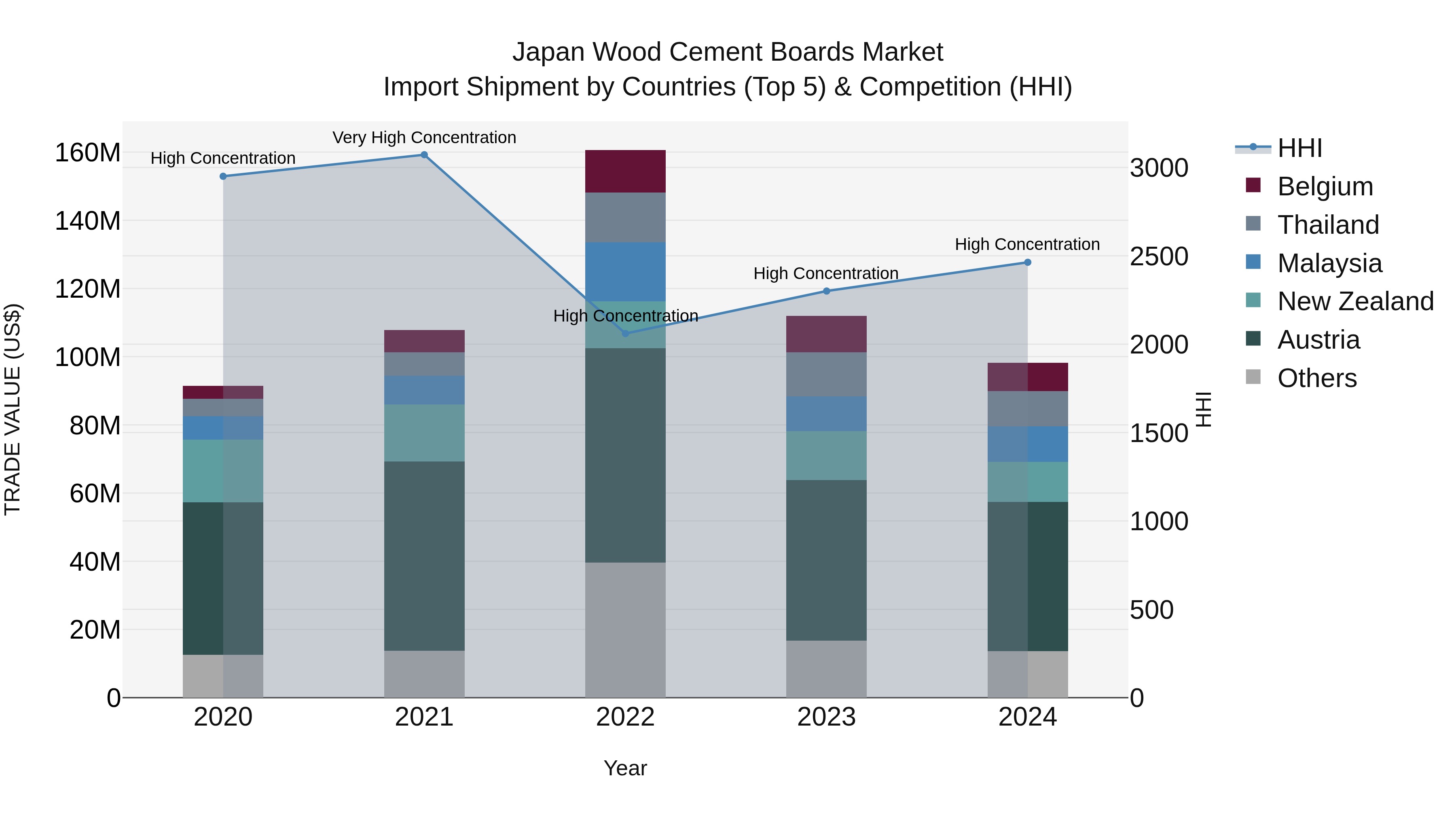This screenshot has width=1456, height=819.
Task: Toggle the HHI line legend entry
Action: tap(1278, 148)
